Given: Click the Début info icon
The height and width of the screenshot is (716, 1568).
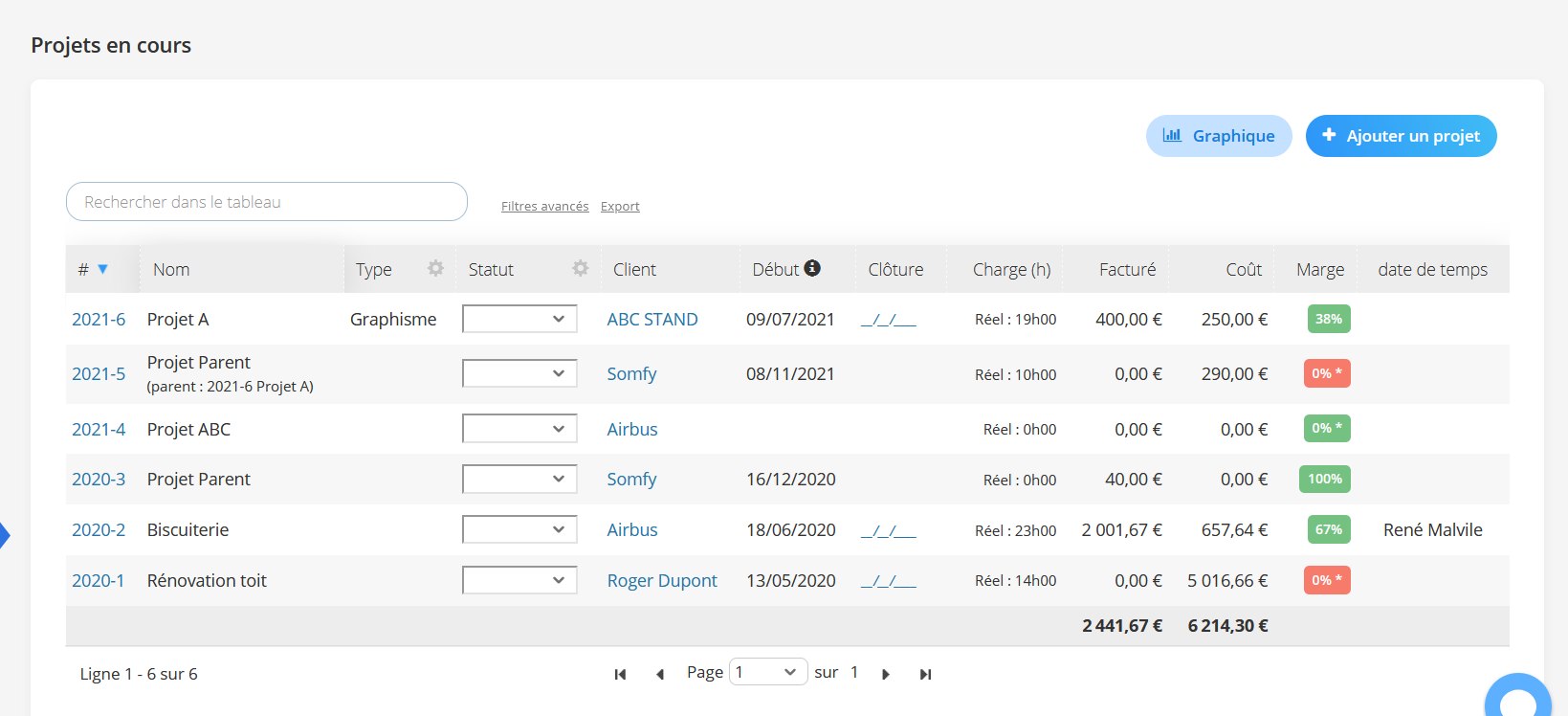Looking at the screenshot, I should (812, 268).
